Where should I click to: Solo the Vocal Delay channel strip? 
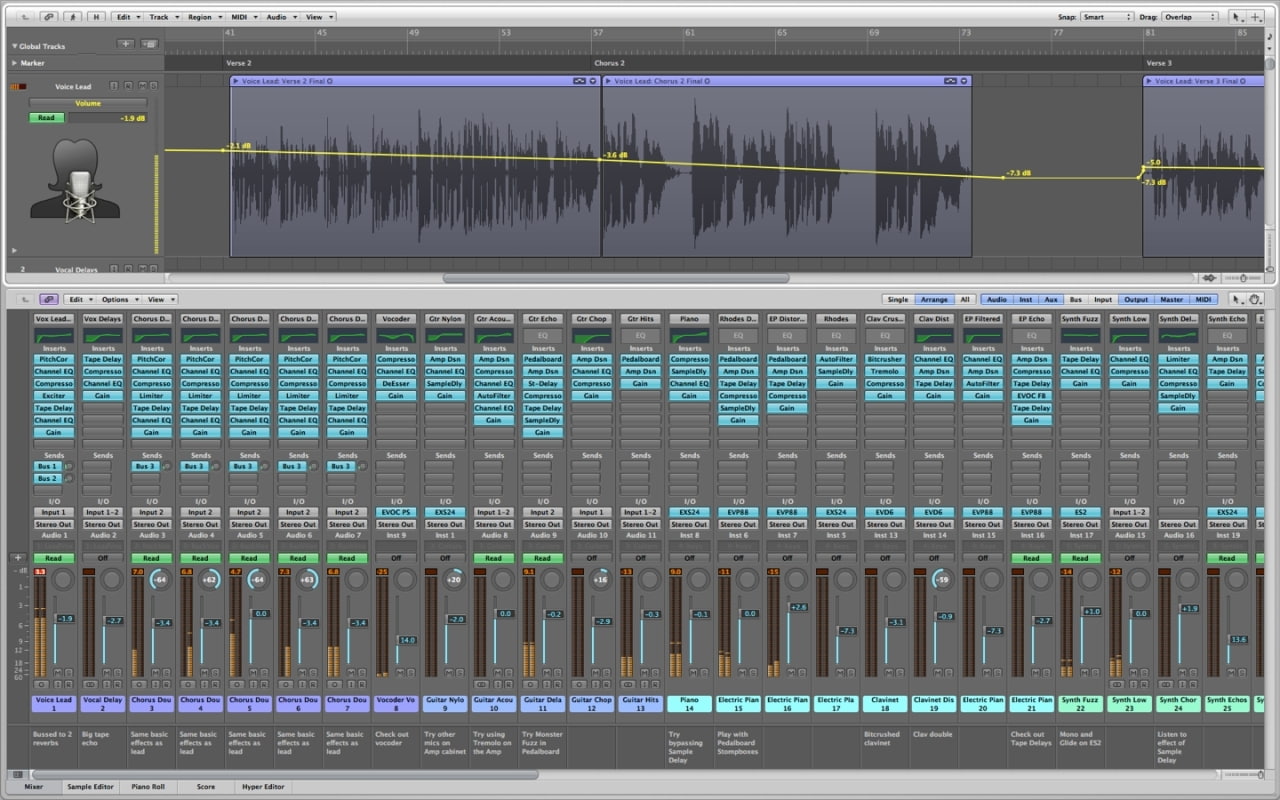pos(117,672)
